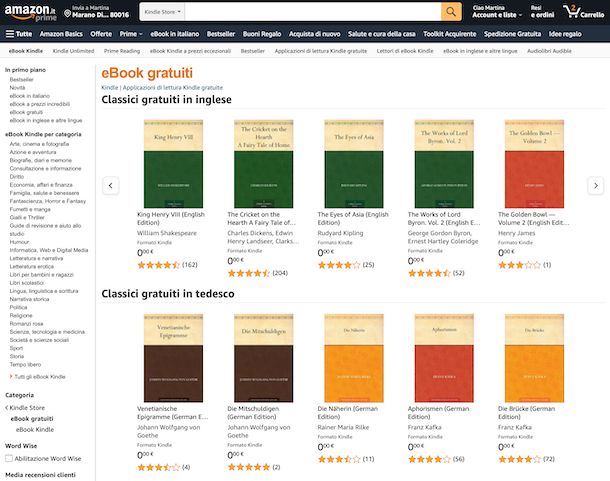This screenshot has height=481, width=610.
Task: Open the (204) reviews count link
Action: tap(280, 273)
